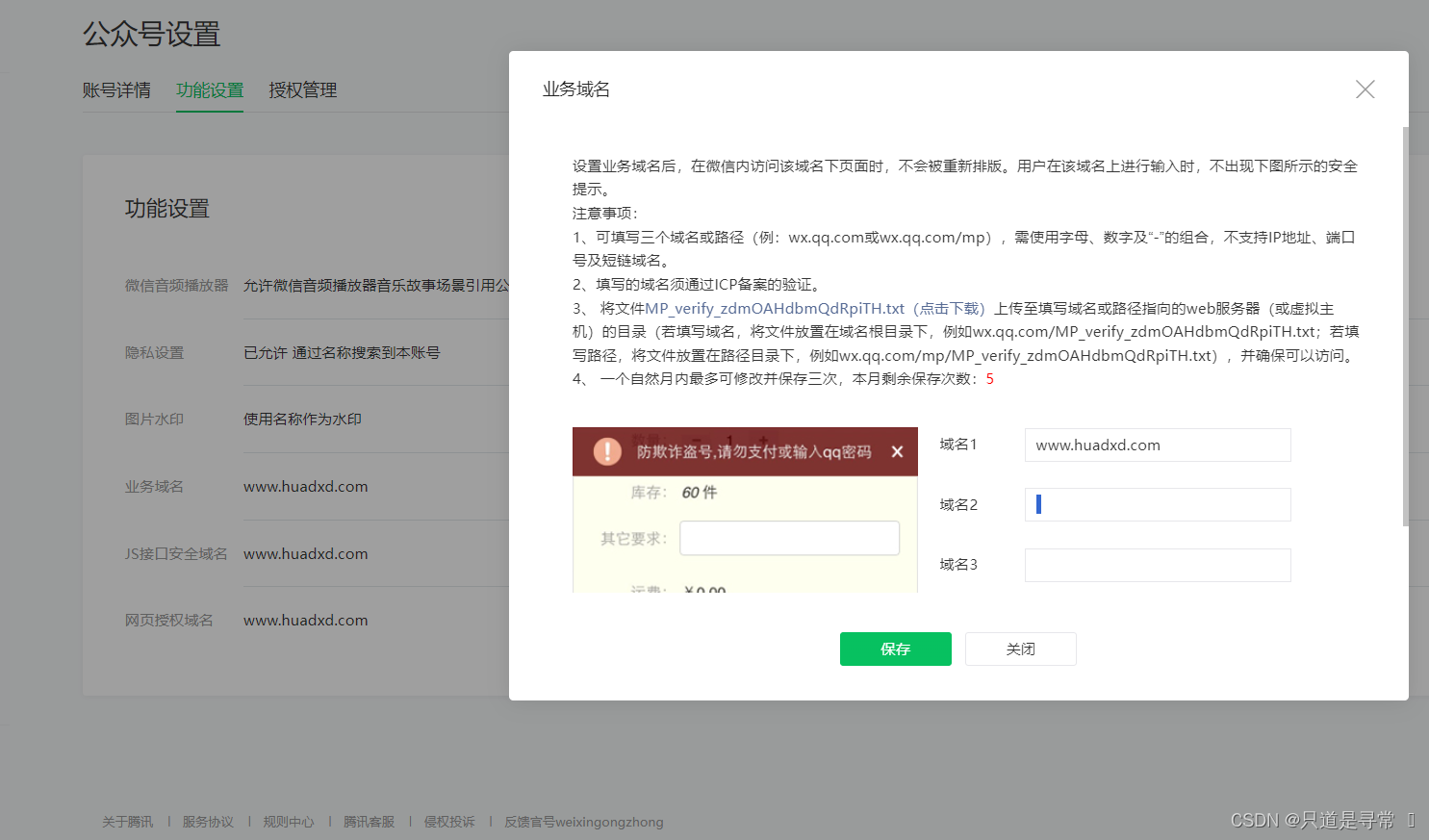The width and height of the screenshot is (1429, 840).
Task: Click the 域名3 input field
Action: (1157, 565)
